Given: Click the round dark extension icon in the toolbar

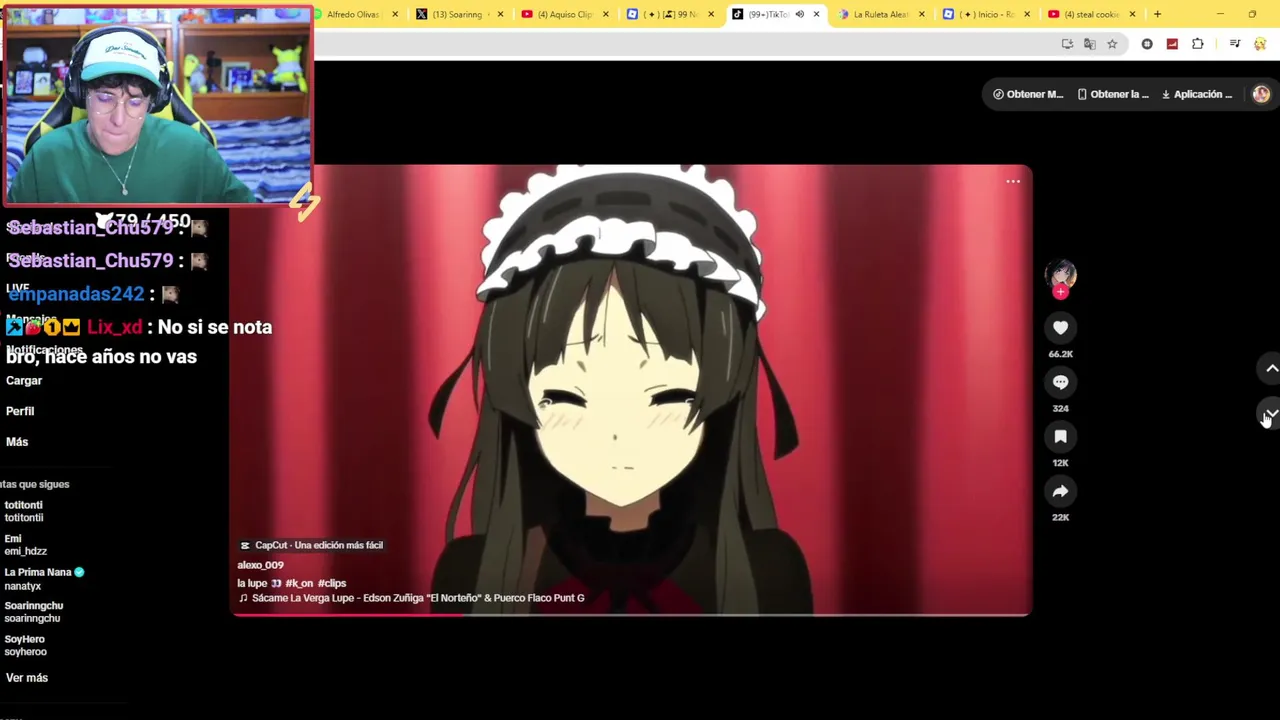Looking at the screenshot, I should point(1147,44).
